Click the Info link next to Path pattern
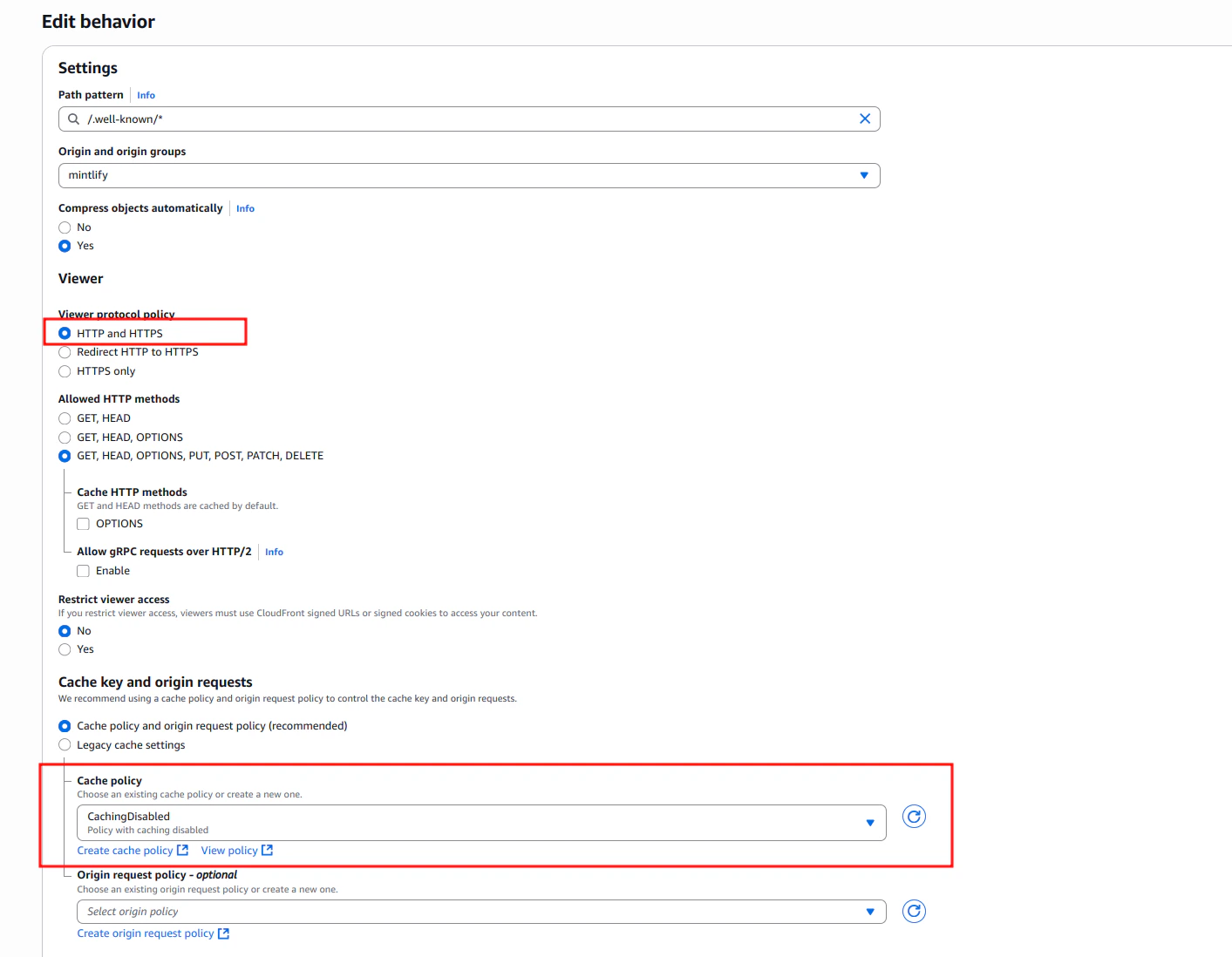Screen dimensions: 1232x957 146,95
